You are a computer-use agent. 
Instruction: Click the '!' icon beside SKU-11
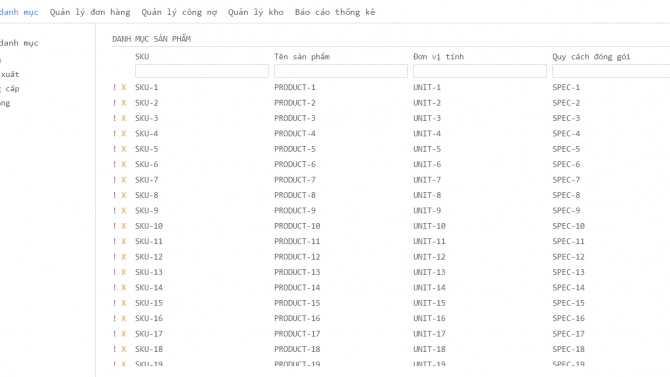[114, 241]
